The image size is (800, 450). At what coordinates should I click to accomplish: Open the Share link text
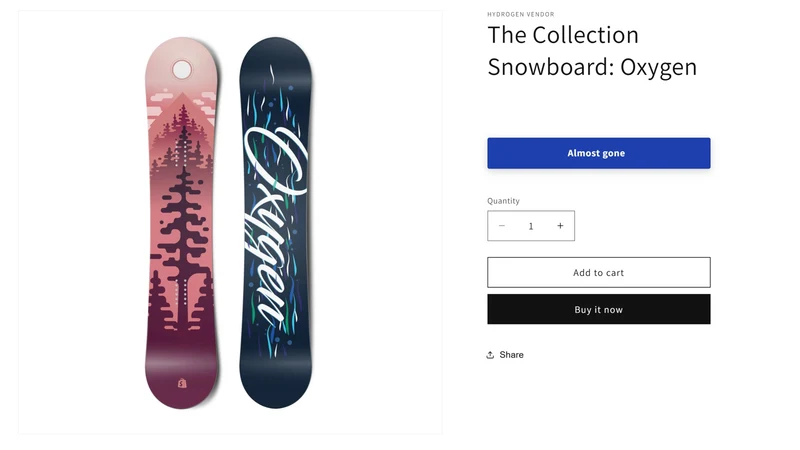(x=511, y=355)
